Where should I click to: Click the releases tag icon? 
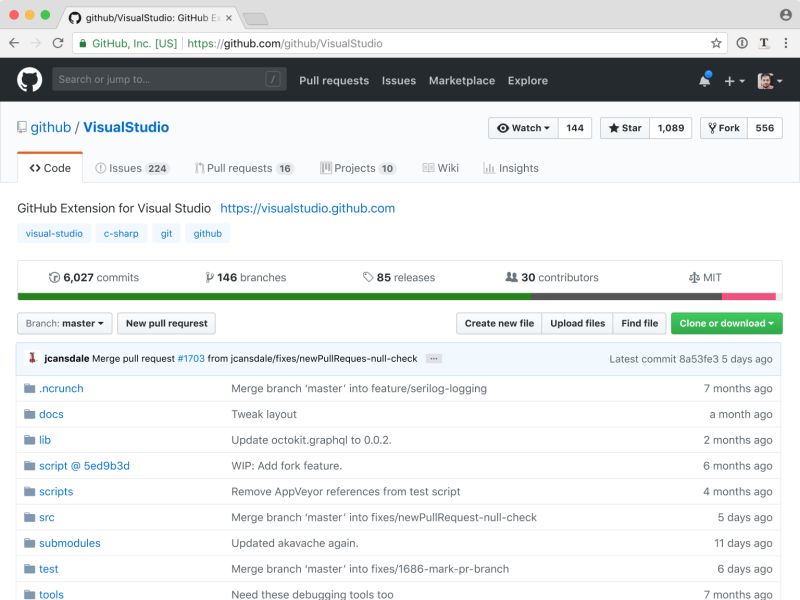pyautogui.click(x=368, y=277)
